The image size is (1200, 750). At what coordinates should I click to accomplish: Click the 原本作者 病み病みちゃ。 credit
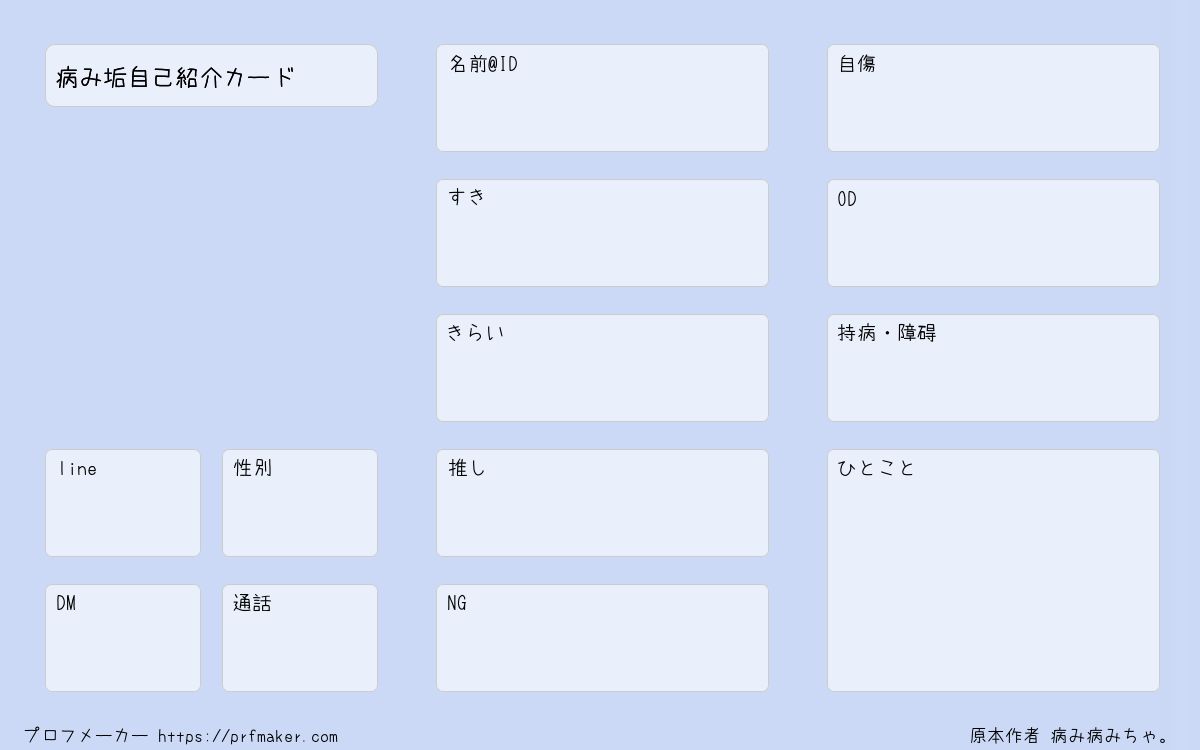pyautogui.click(x=1070, y=736)
